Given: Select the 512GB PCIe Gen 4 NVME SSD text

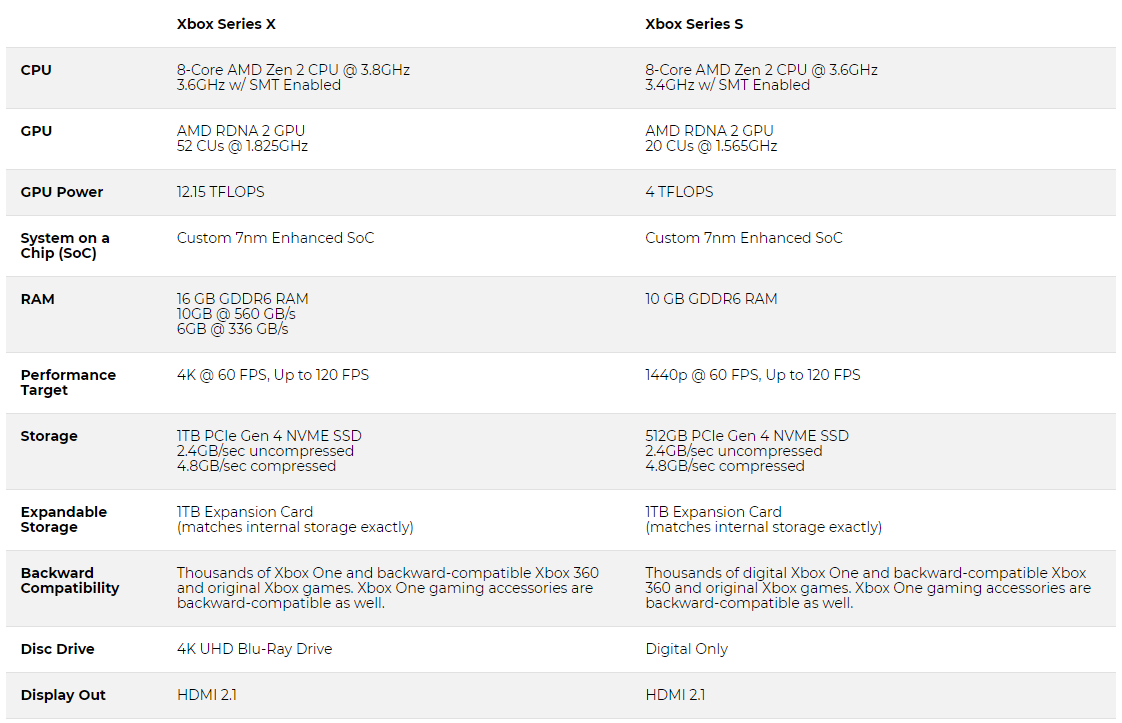Looking at the screenshot, I should point(747,436).
